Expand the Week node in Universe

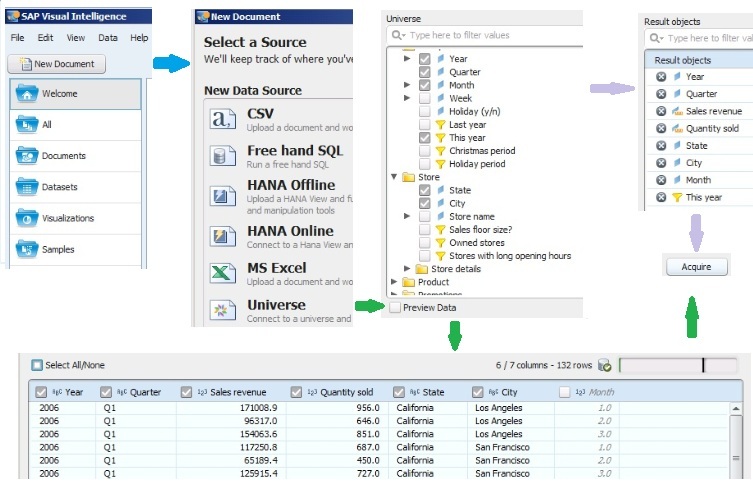pyautogui.click(x=407, y=98)
